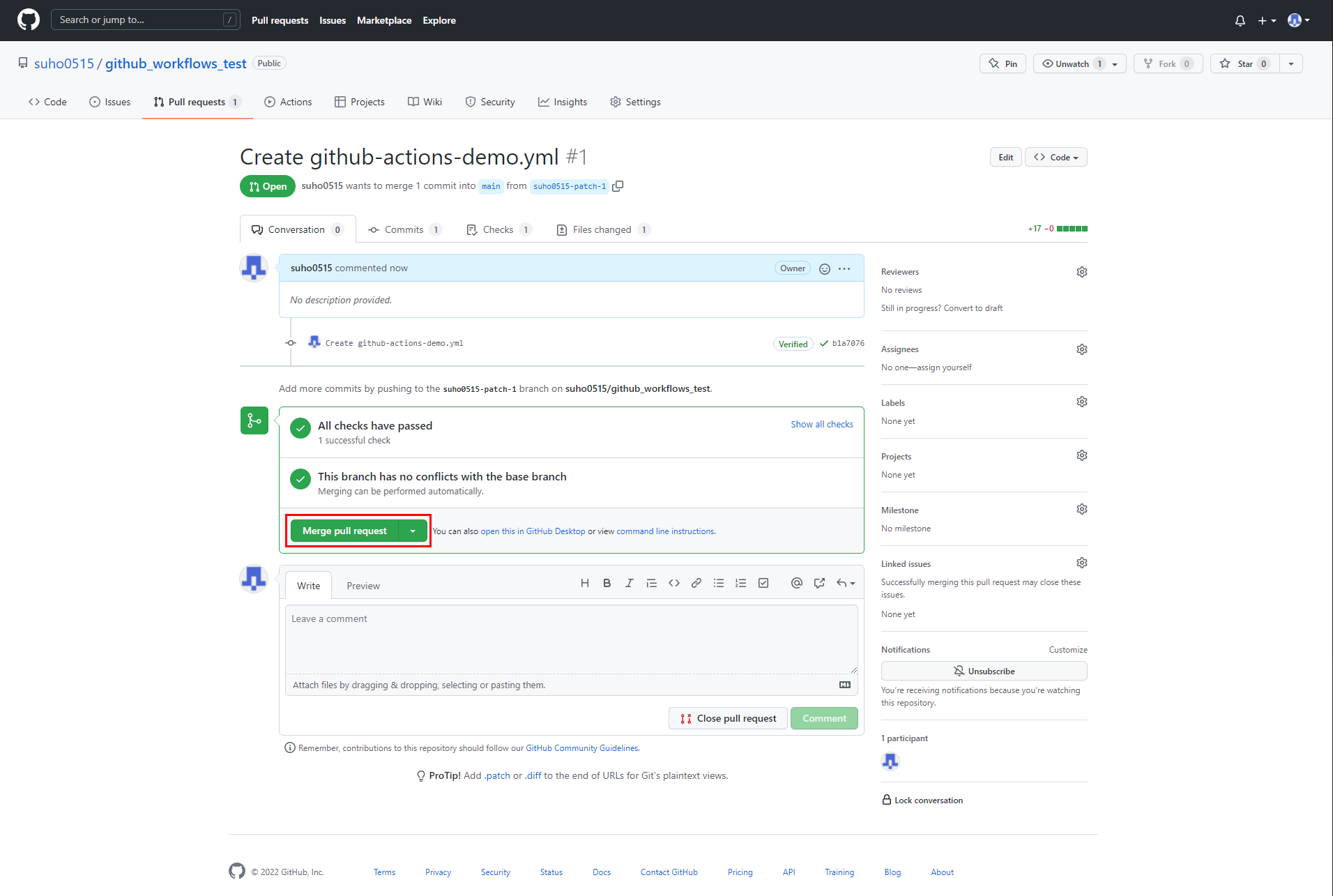Expand merge method dropdown arrow
Image resolution: width=1333 pixels, height=896 pixels.
tap(413, 531)
